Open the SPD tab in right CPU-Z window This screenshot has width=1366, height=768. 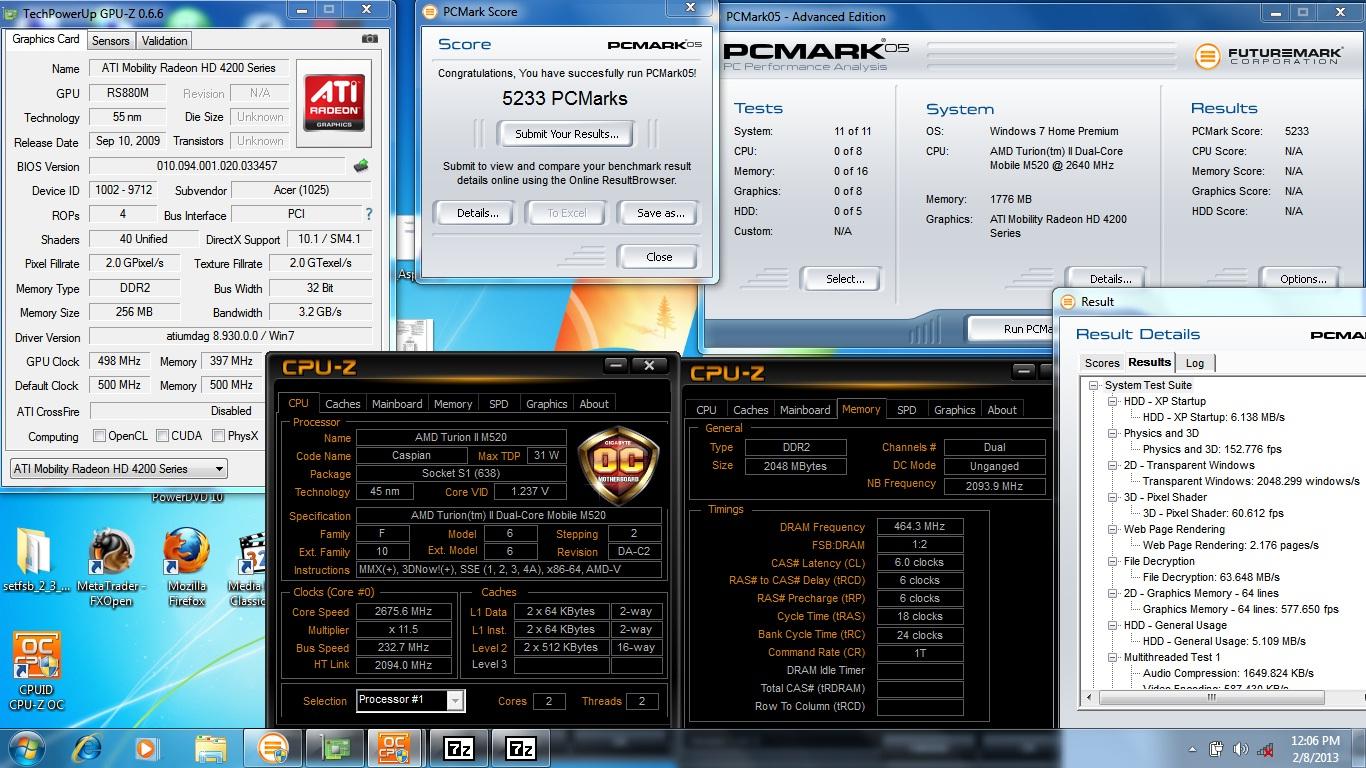[x=906, y=410]
